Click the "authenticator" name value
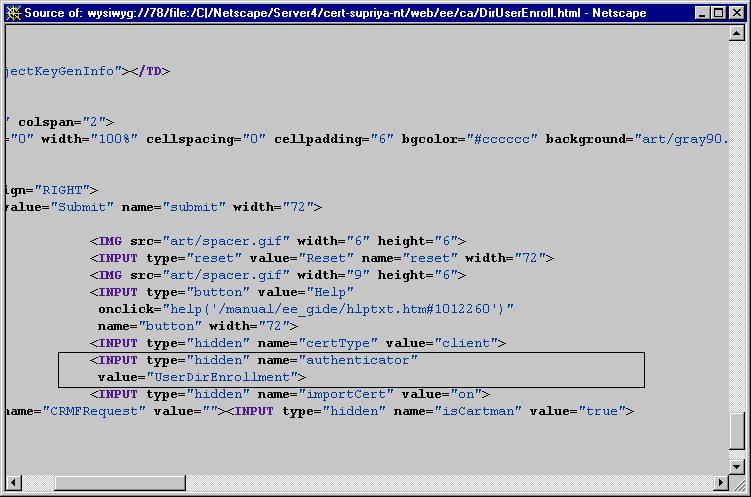Image resolution: width=751 pixels, height=497 pixels. [x=358, y=360]
